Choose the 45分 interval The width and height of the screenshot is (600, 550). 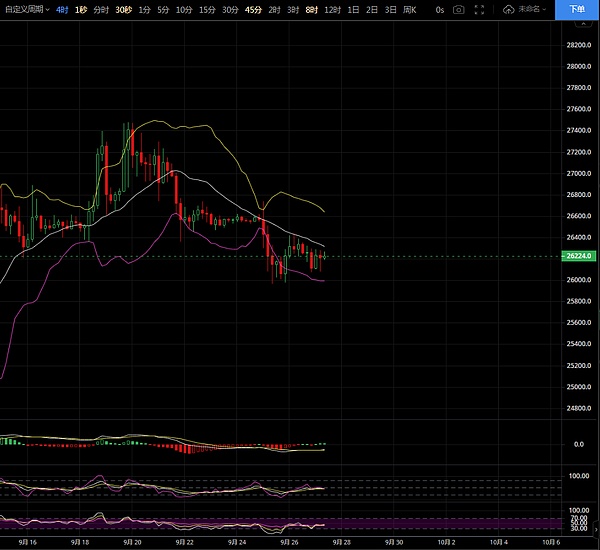click(x=252, y=9)
